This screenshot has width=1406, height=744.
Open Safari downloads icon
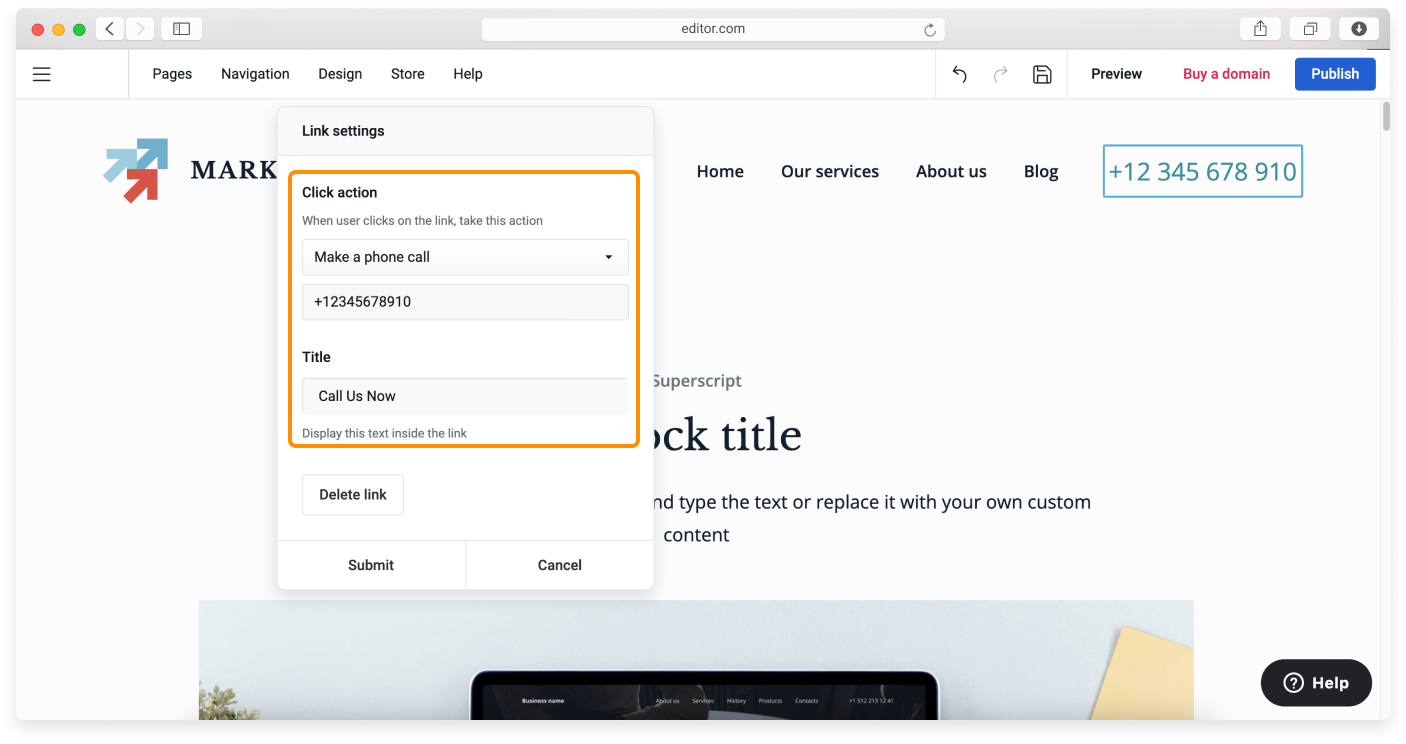pyautogui.click(x=1359, y=29)
